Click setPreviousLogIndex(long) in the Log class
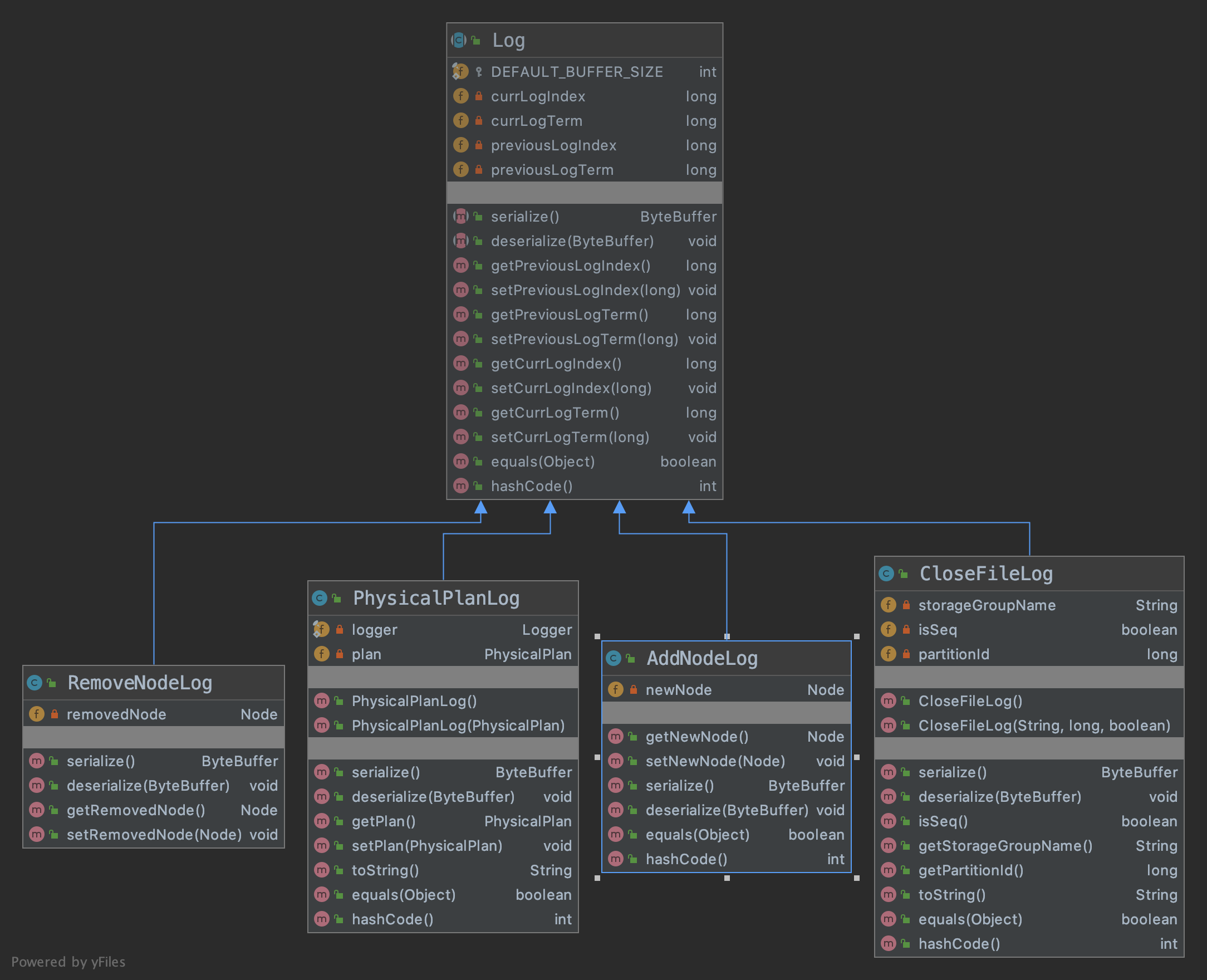 (585, 290)
